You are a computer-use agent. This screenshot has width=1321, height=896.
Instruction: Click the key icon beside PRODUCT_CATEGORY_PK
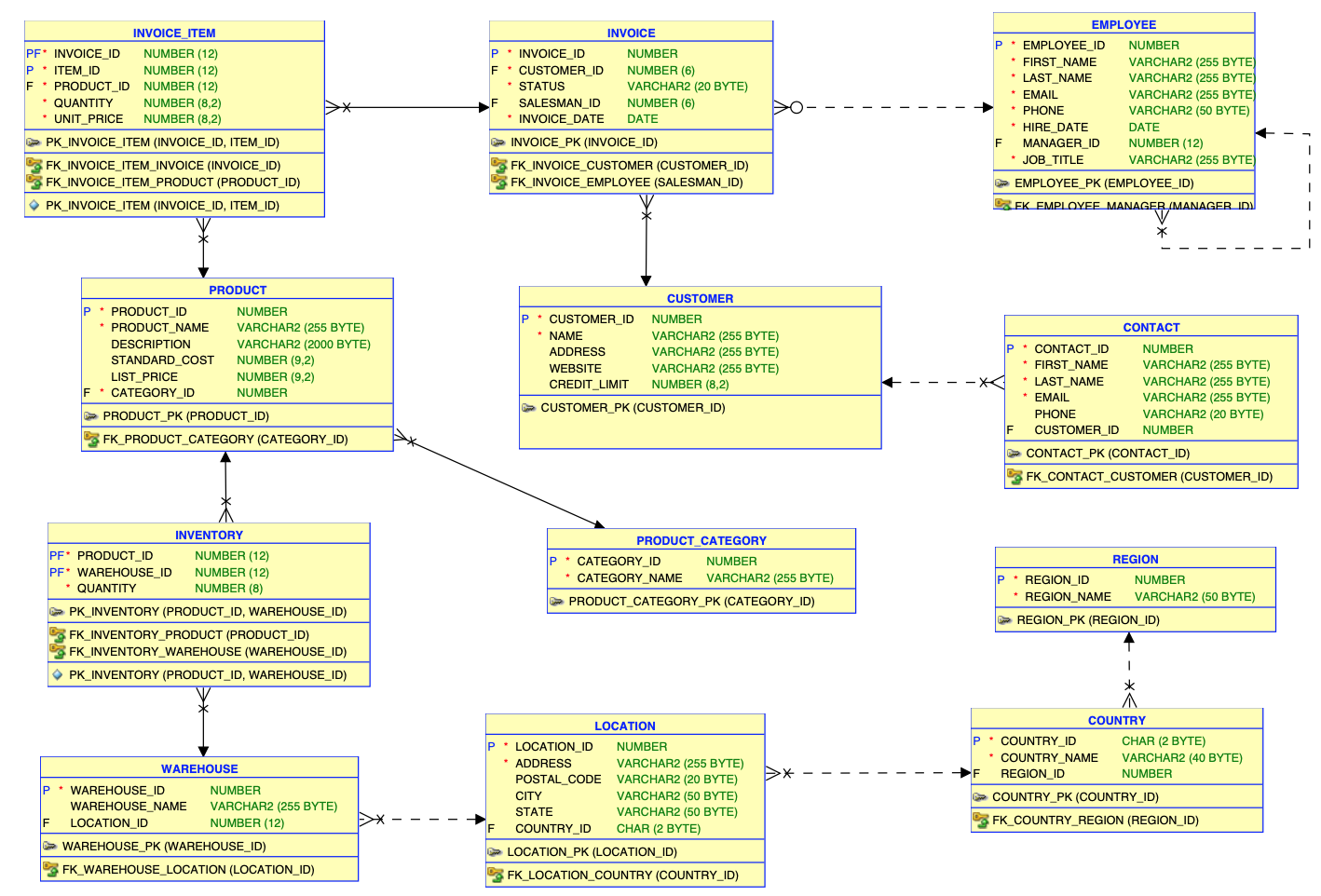point(557,602)
